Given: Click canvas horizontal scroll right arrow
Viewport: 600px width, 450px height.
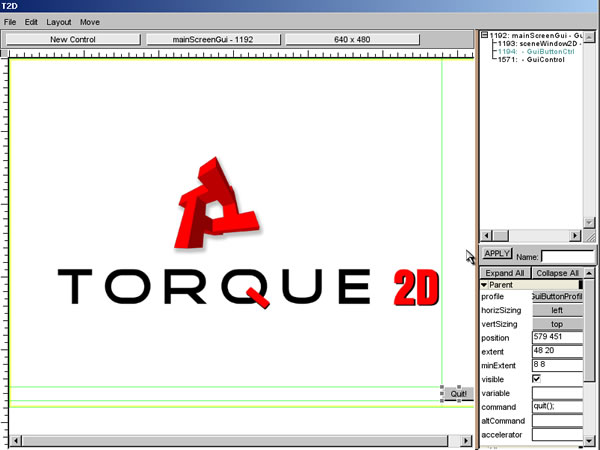Looking at the screenshot, I should pyautogui.click(x=466, y=440).
